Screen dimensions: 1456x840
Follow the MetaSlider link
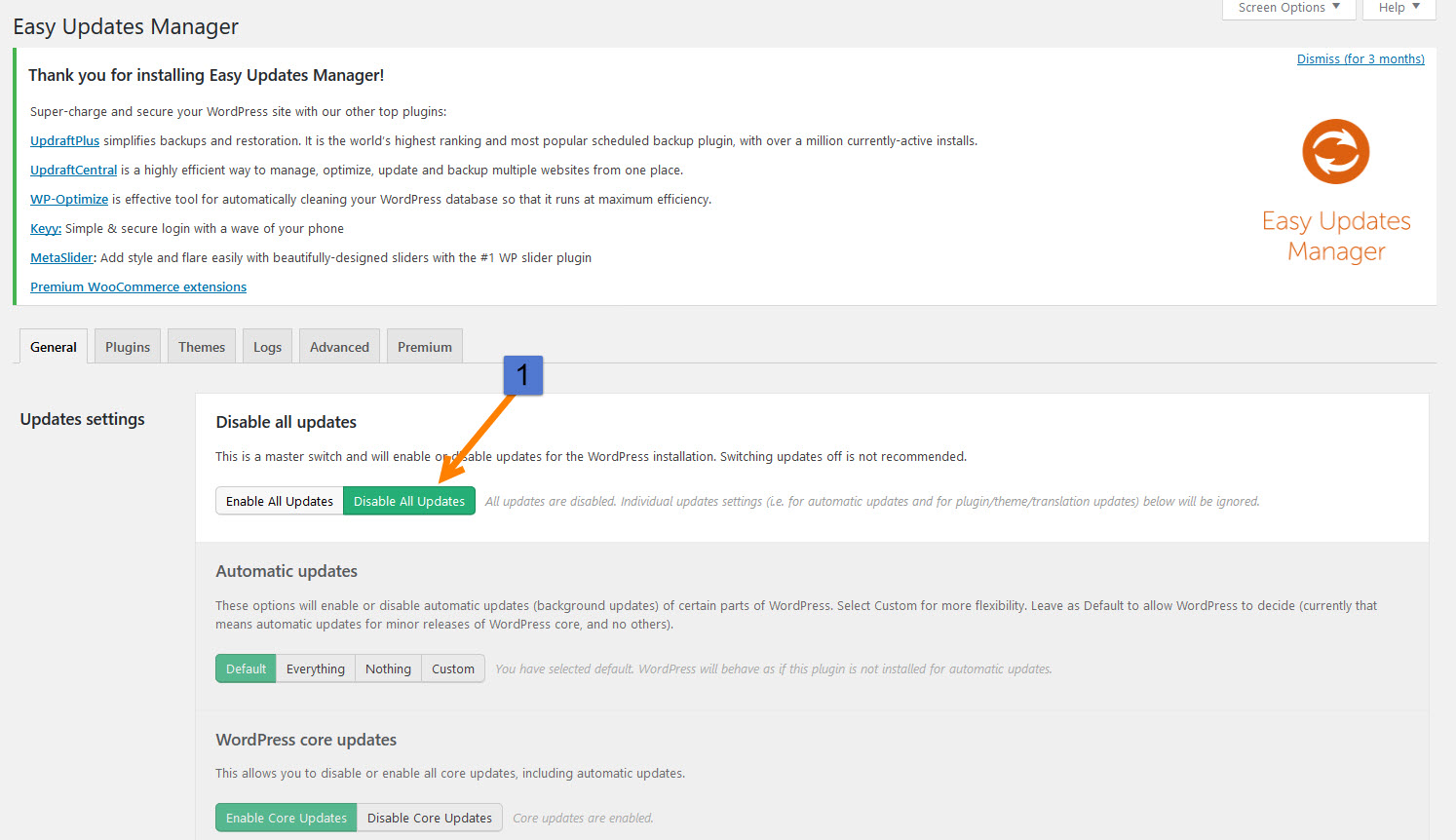point(62,258)
